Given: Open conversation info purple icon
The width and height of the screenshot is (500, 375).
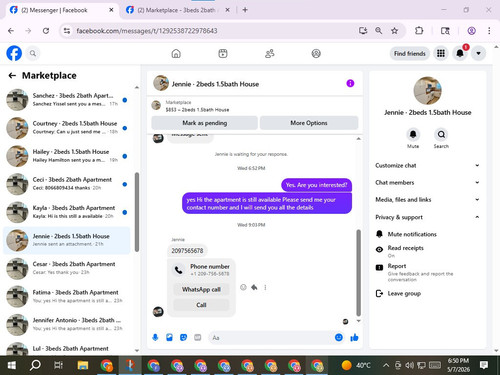Looking at the screenshot, I should tap(350, 83).
